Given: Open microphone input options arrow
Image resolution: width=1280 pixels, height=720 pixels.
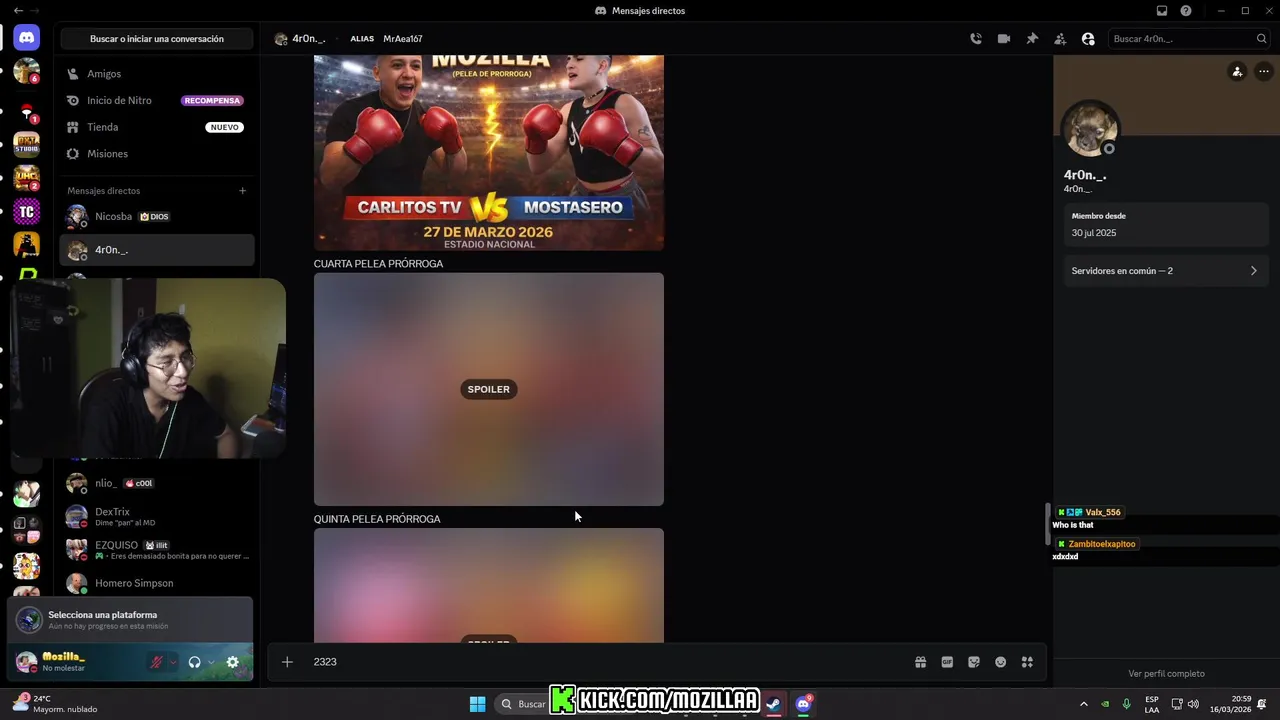Looking at the screenshot, I should (x=173, y=662).
